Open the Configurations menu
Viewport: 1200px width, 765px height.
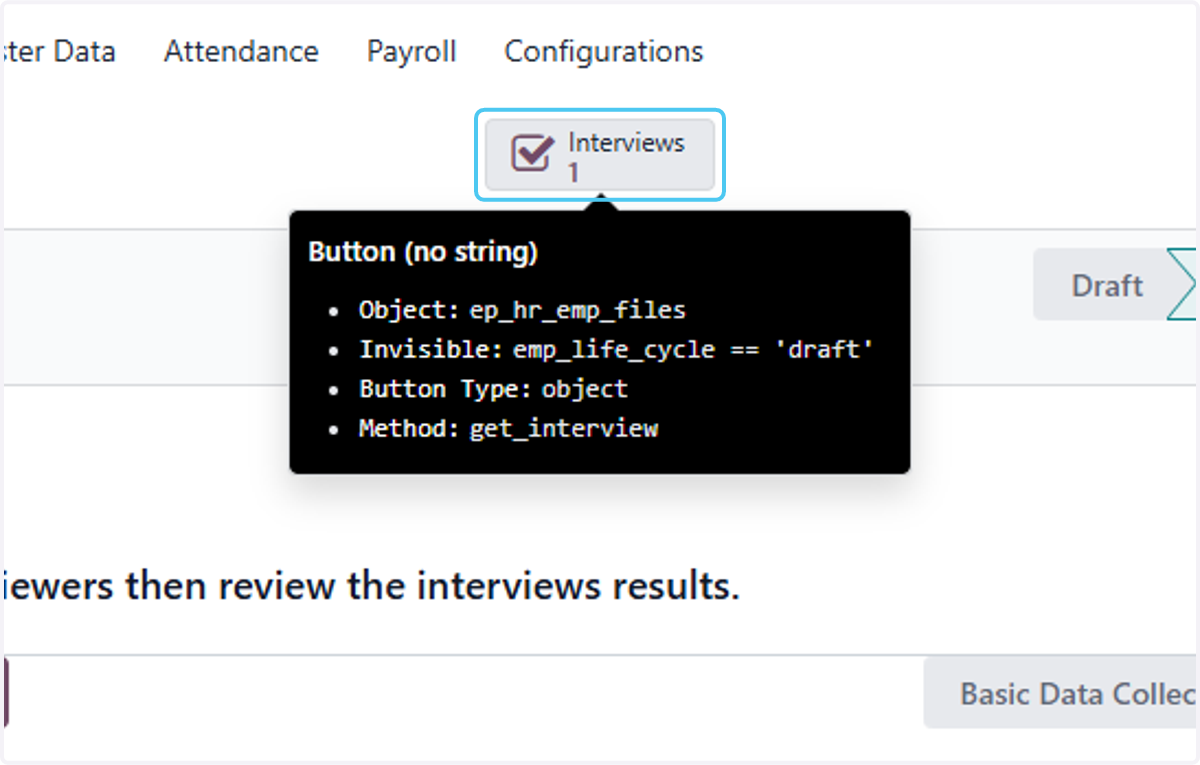point(603,51)
